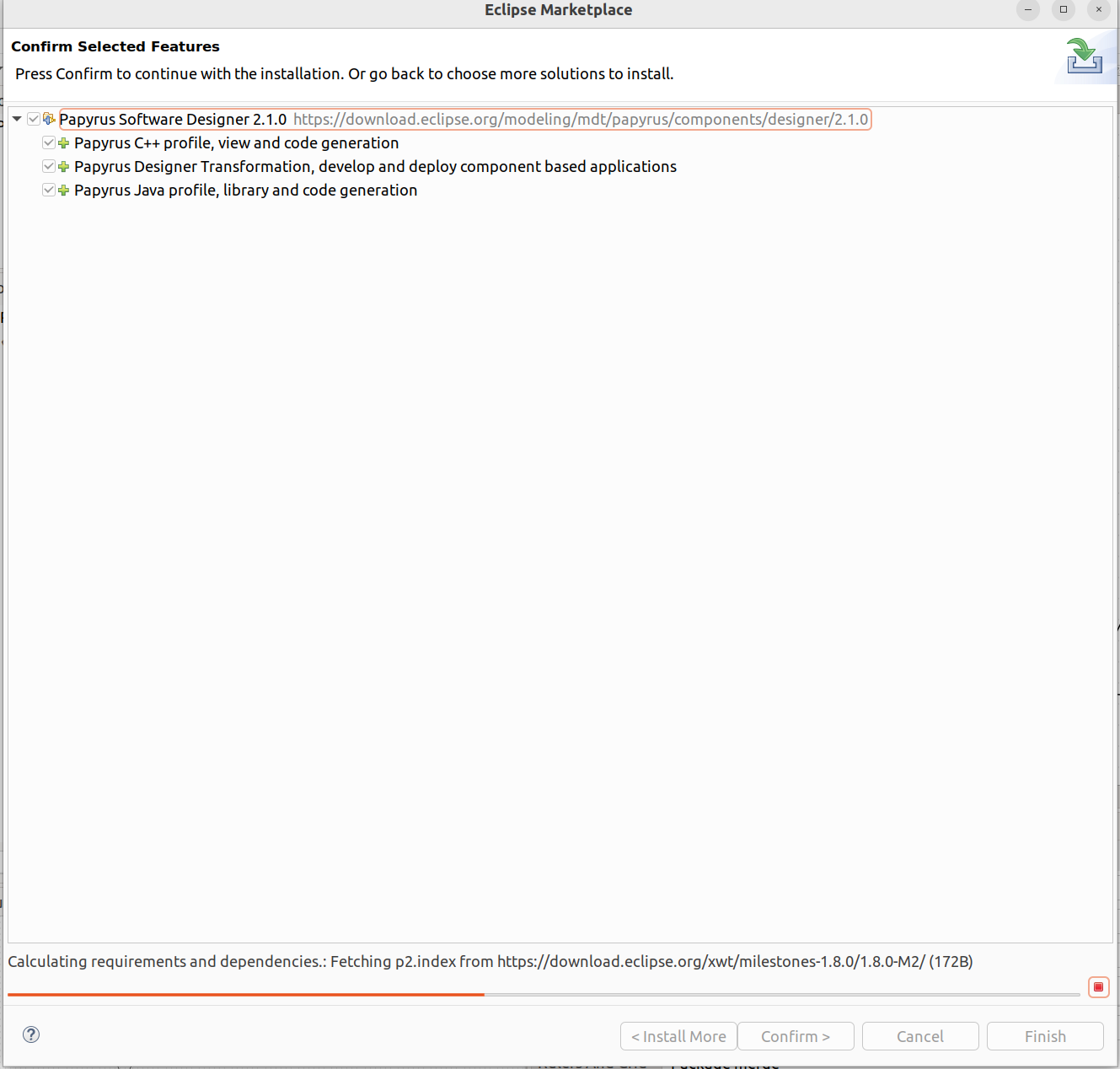Collapse the Papyrus Software Designer tree node
This screenshot has height=1069, width=1120.
[x=17, y=119]
